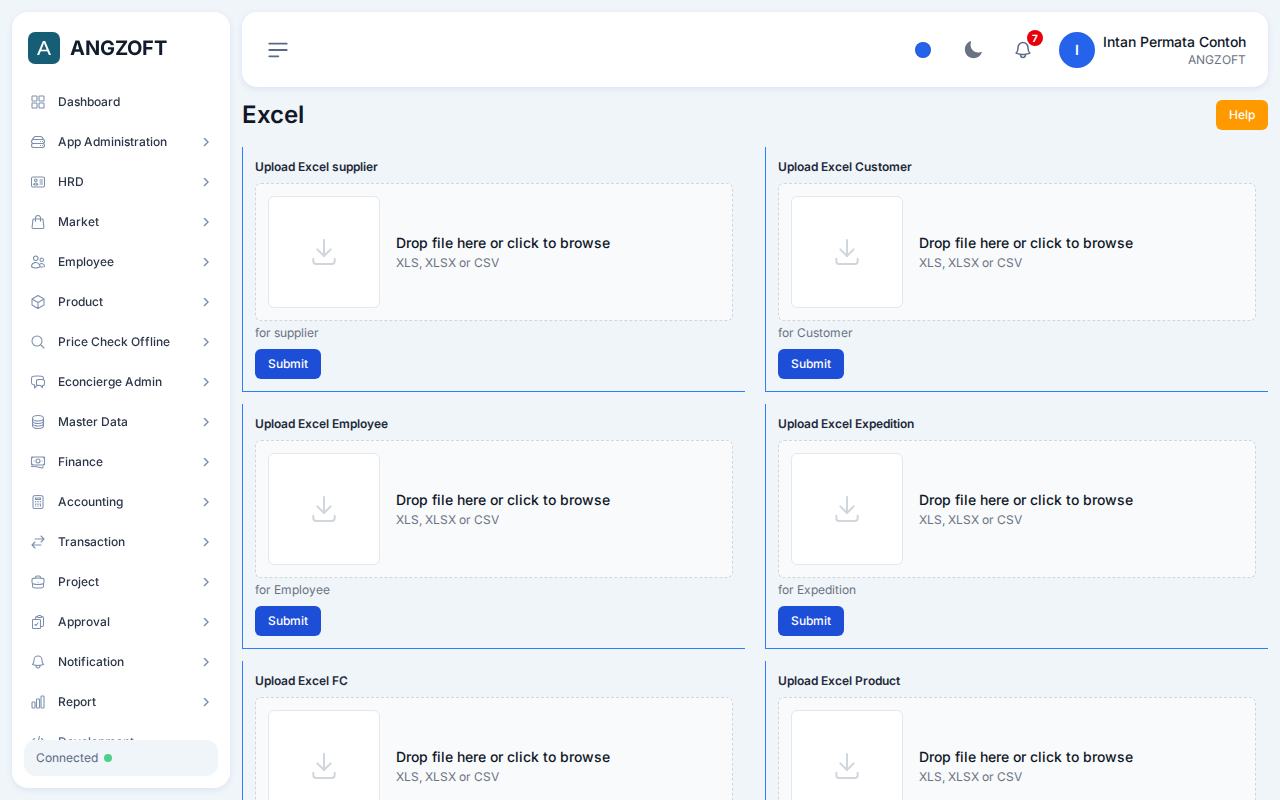1280x800 pixels.
Task: Click the Employee people icon
Action: click(38, 262)
